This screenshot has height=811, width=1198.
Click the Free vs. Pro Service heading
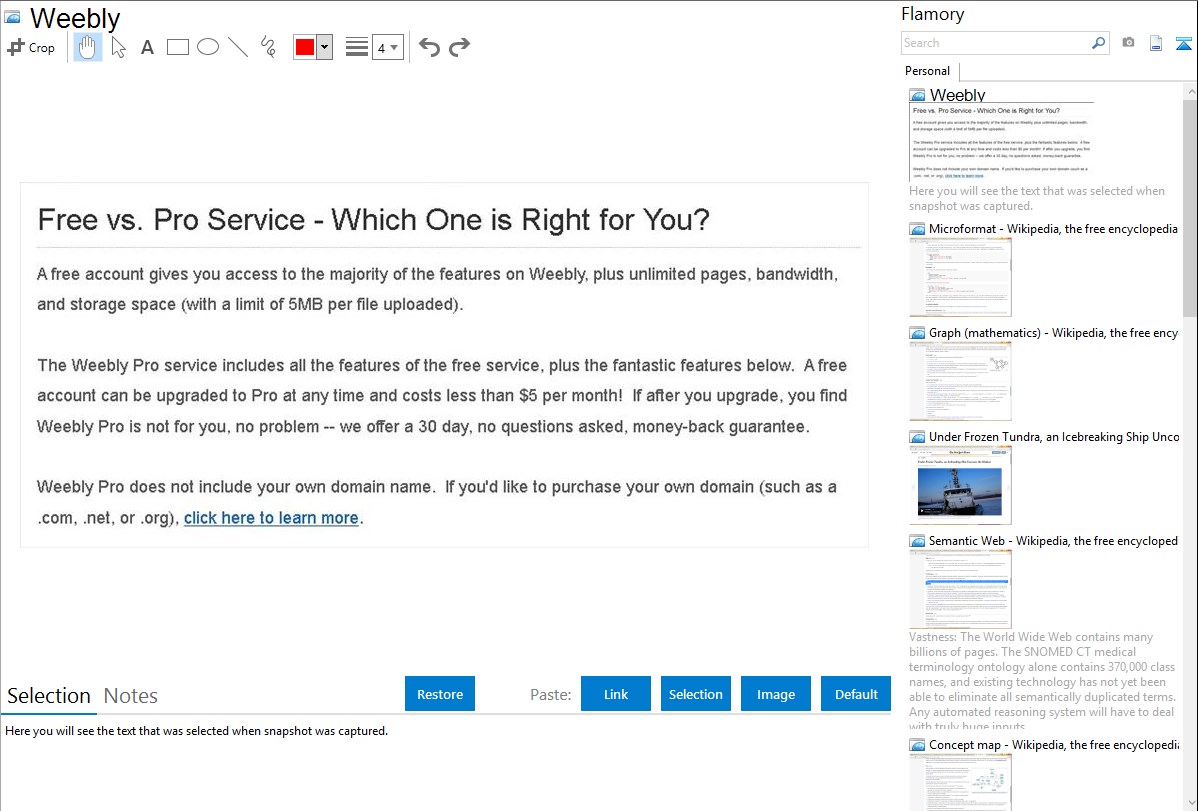(374, 220)
